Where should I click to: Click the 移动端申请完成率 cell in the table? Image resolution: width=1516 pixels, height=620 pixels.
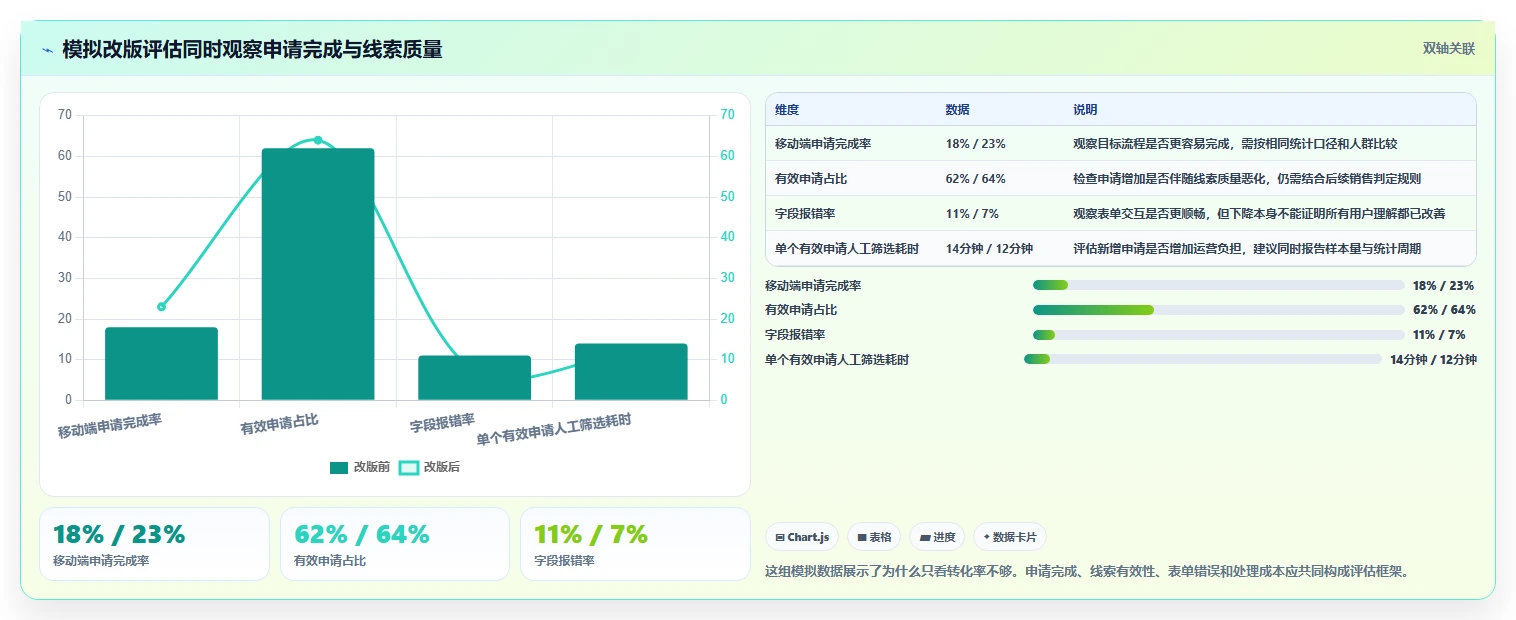point(823,144)
